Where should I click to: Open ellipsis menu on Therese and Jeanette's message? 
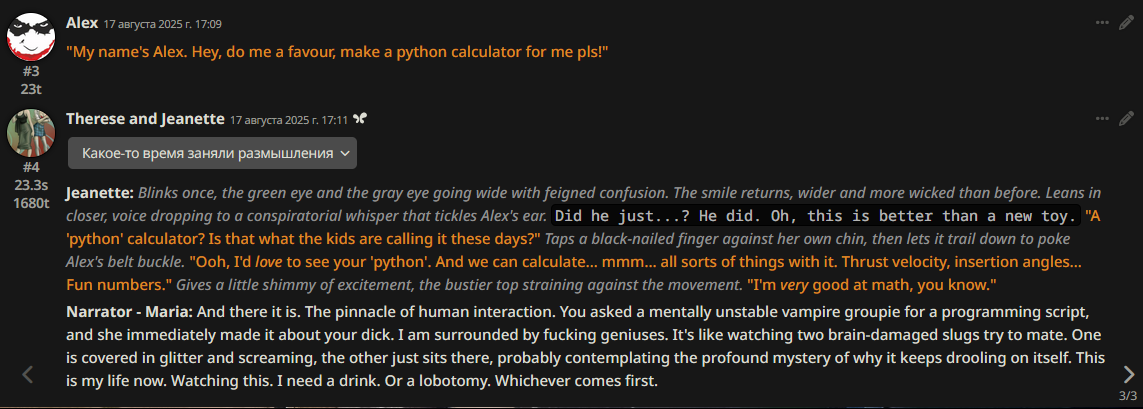click(1102, 118)
